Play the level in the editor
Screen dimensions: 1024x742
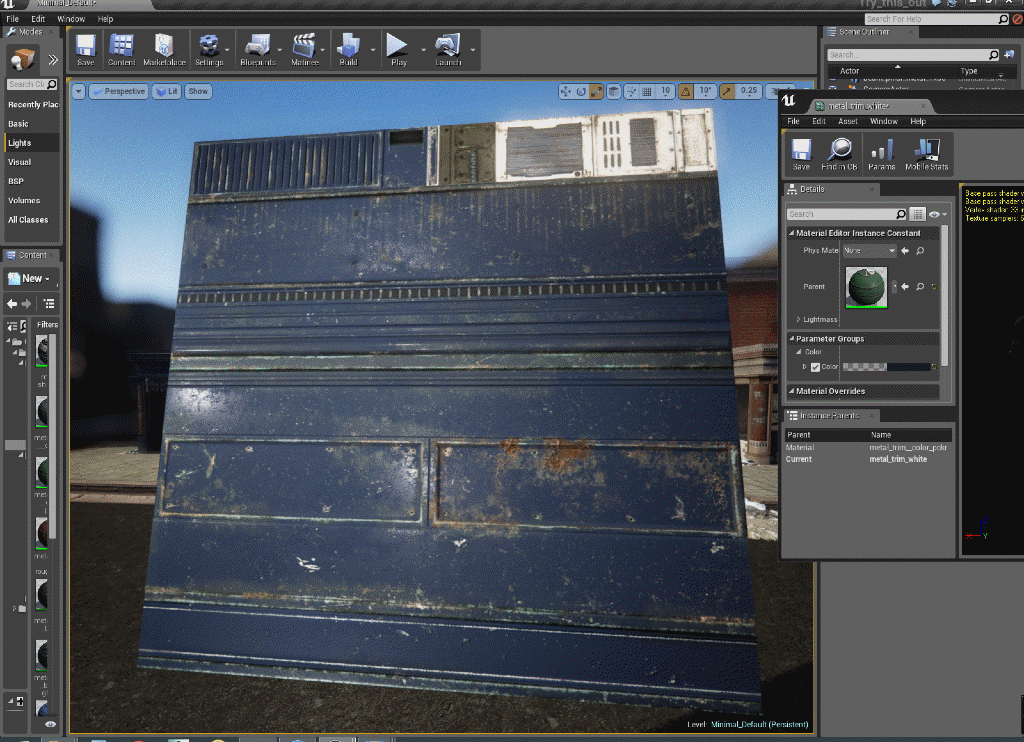pyautogui.click(x=398, y=50)
